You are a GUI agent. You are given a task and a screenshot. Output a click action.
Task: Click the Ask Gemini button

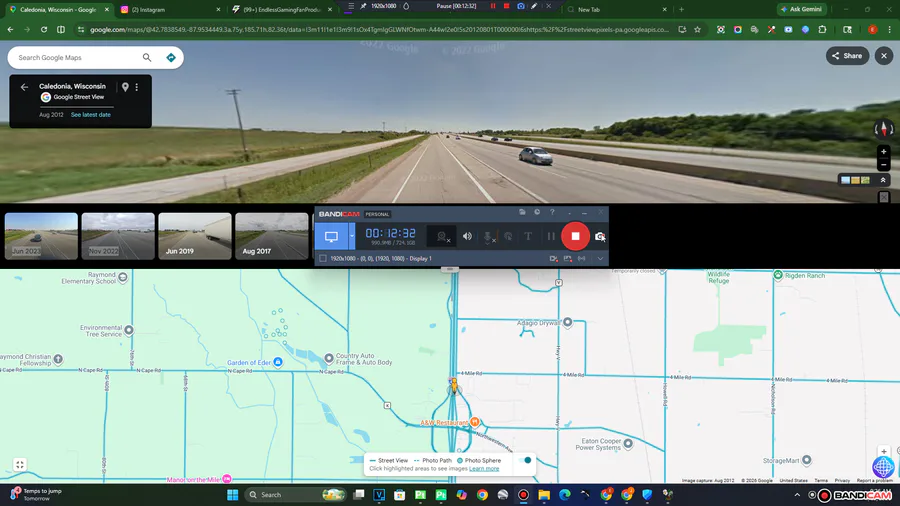pos(802,9)
